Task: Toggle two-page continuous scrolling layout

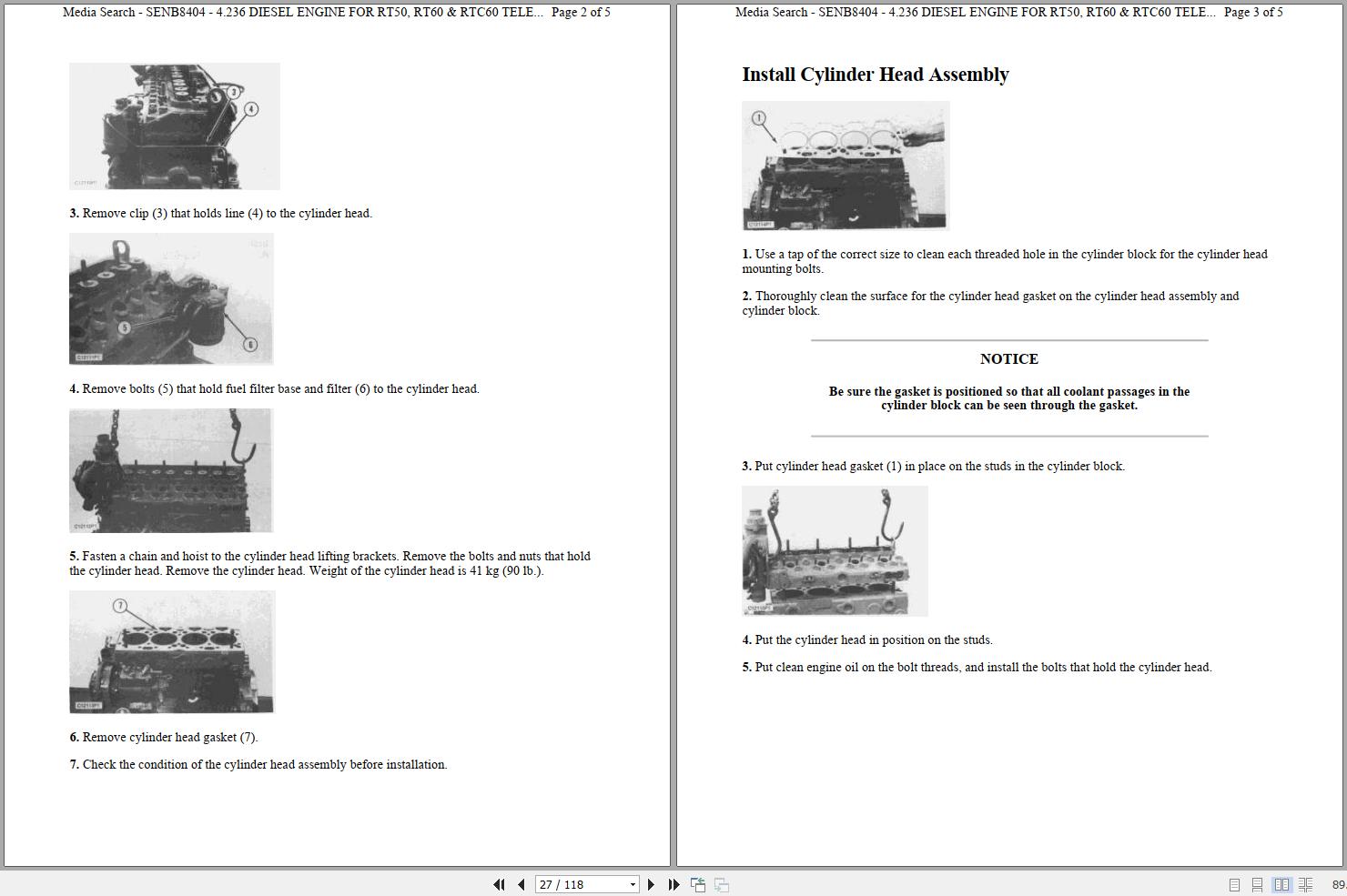Action: 1305,883
